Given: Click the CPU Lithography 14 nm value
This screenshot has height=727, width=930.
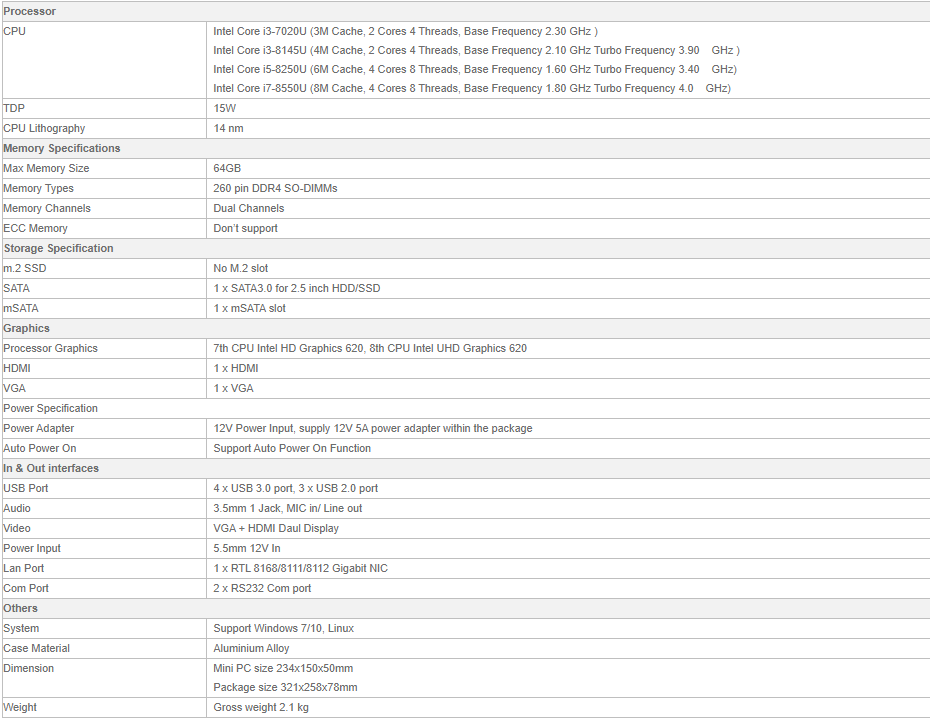Looking at the screenshot, I should 228,128.
